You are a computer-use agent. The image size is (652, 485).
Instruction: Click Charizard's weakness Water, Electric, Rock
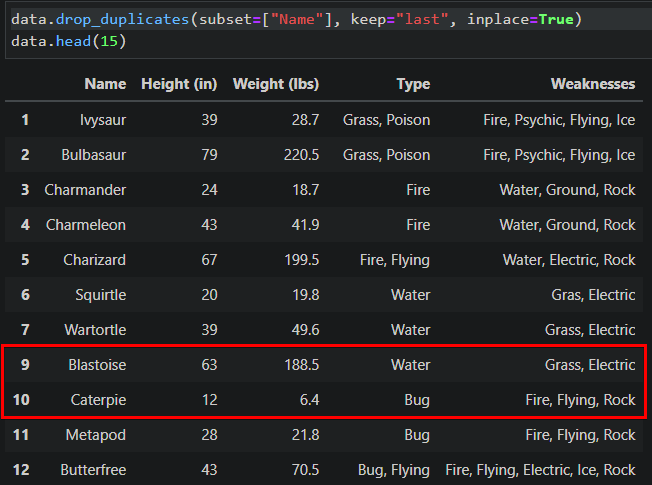point(569,260)
